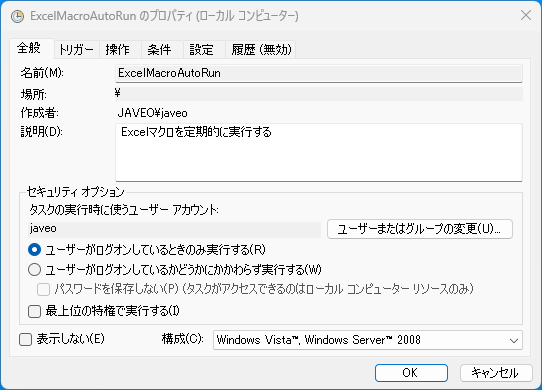Click the 場所 field showing ¥
542x390 pixels.
click(319, 94)
